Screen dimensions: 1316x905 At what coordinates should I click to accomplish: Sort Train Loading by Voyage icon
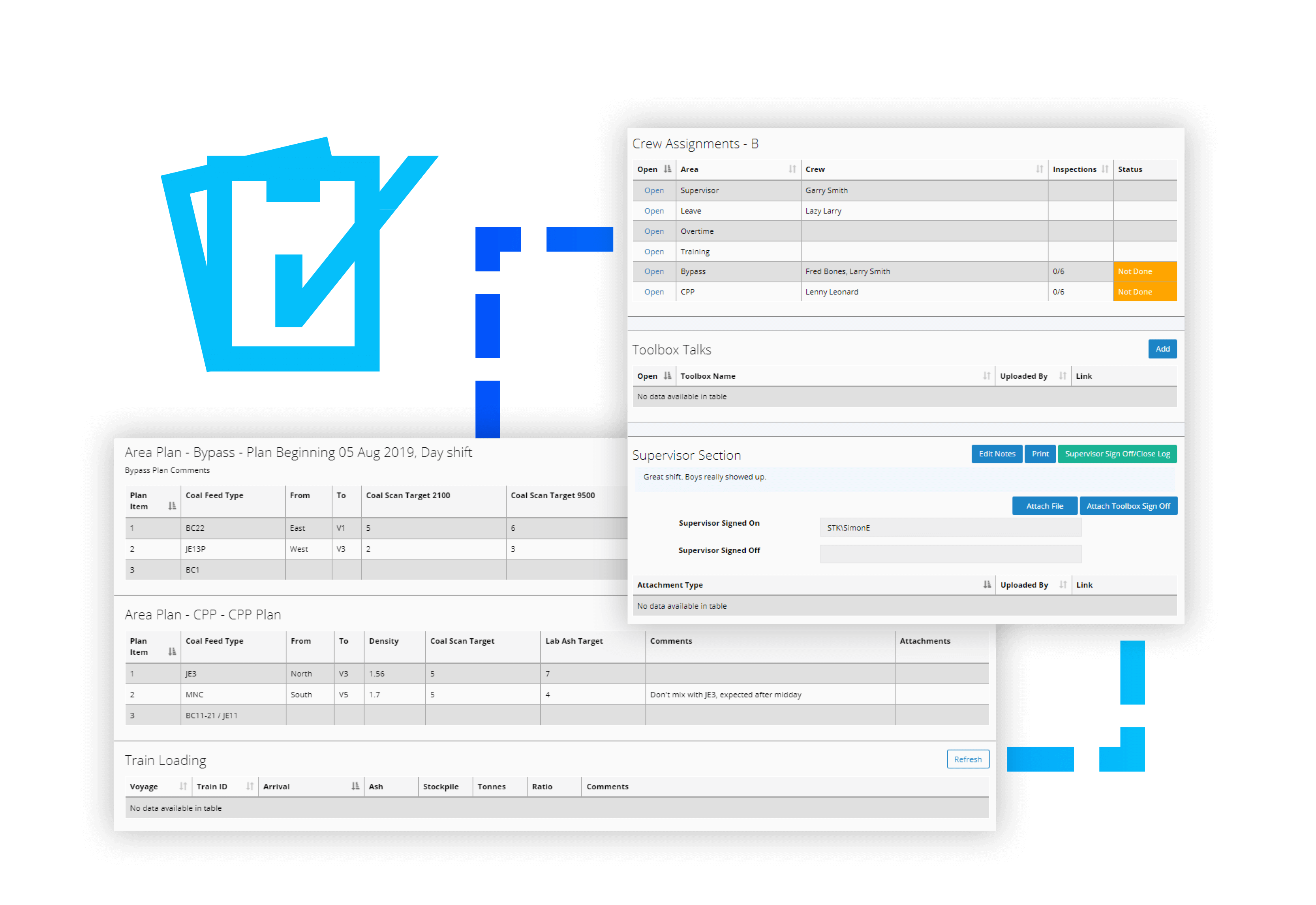(183, 787)
